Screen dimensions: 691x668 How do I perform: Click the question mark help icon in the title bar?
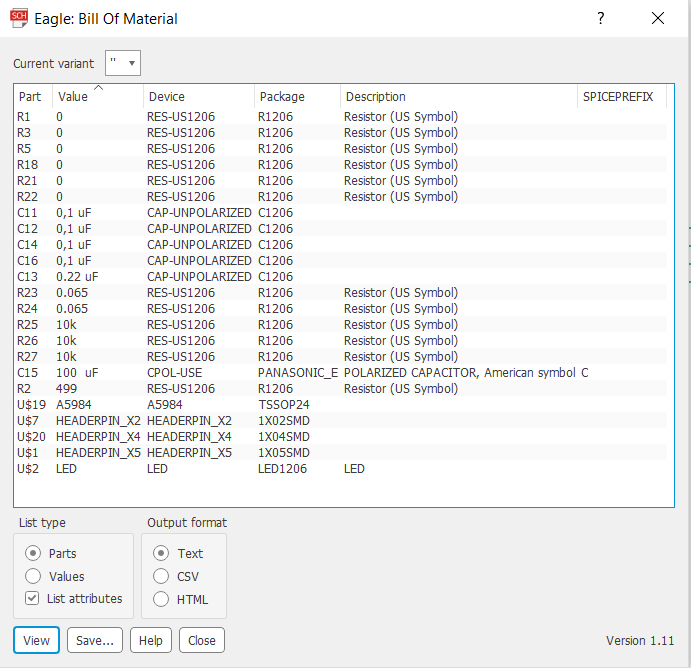(x=601, y=19)
